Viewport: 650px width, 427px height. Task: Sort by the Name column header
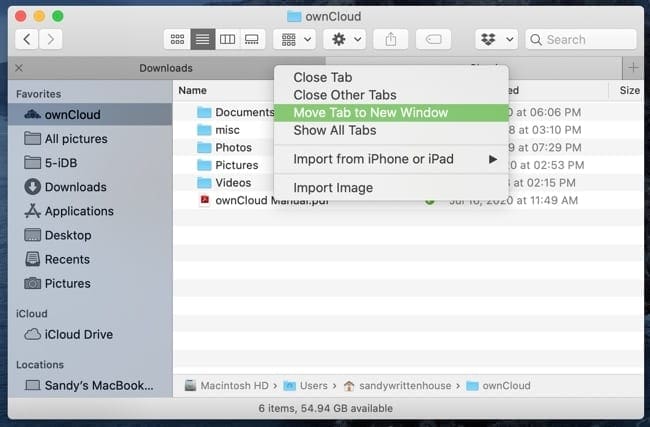[x=192, y=90]
